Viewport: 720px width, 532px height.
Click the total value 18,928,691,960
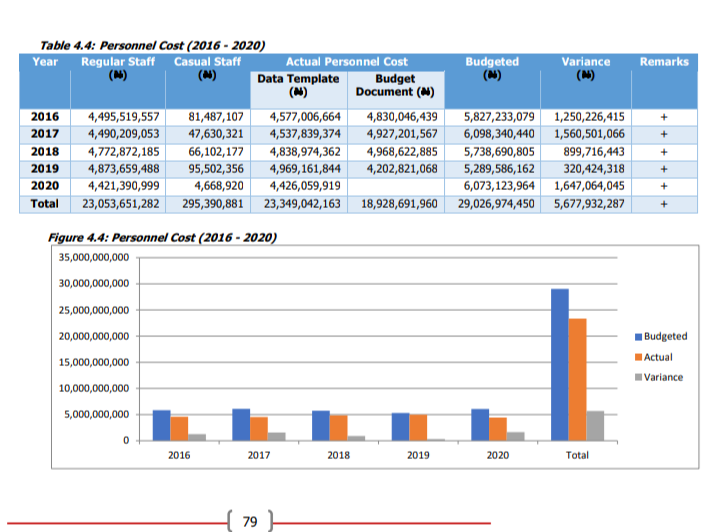[x=399, y=203]
